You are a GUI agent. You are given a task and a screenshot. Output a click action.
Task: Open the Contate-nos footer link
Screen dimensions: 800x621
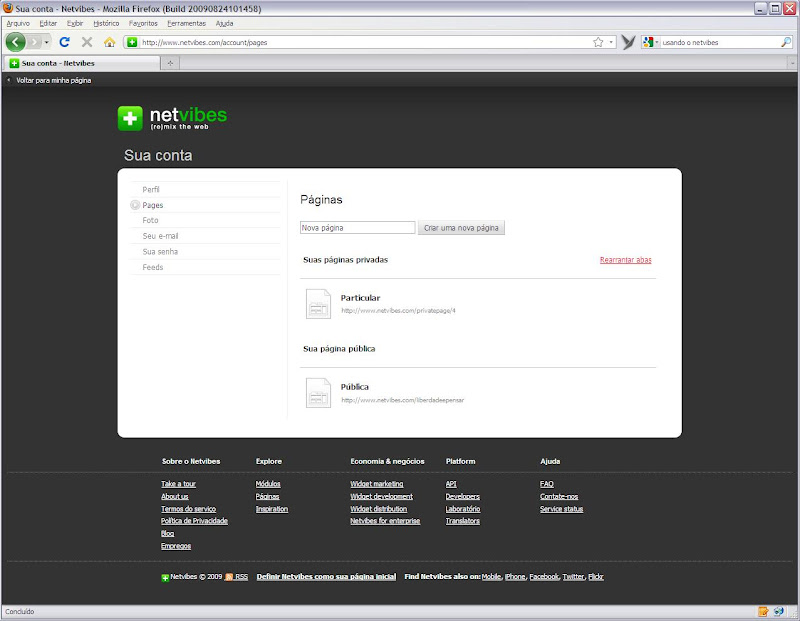point(559,496)
